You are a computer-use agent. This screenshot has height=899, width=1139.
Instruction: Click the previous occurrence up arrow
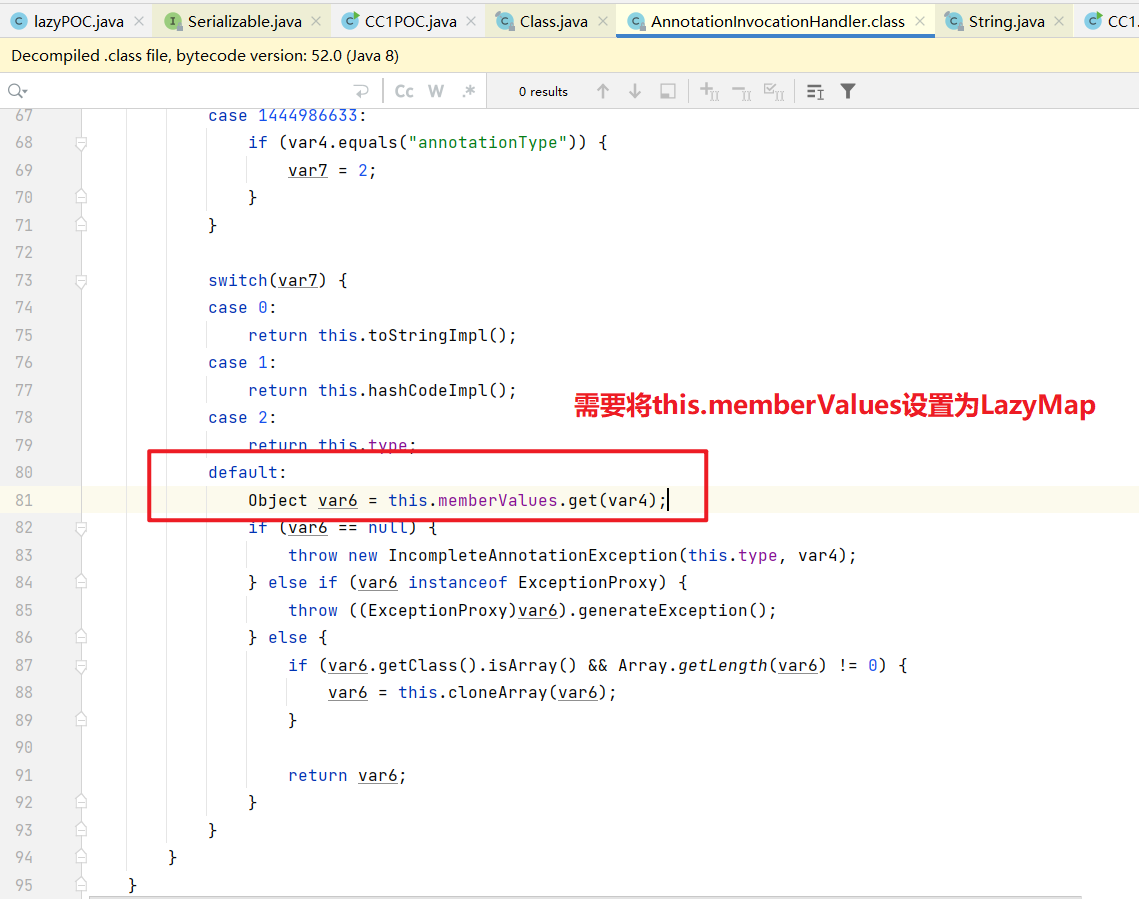pyautogui.click(x=603, y=91)
